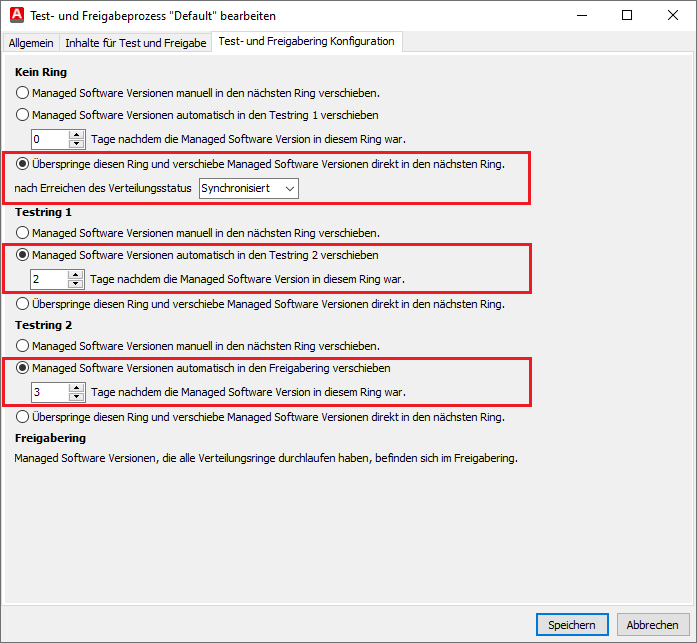
Task: Decrease days value in Testring 2 spinner
Action: coord(77,396)
